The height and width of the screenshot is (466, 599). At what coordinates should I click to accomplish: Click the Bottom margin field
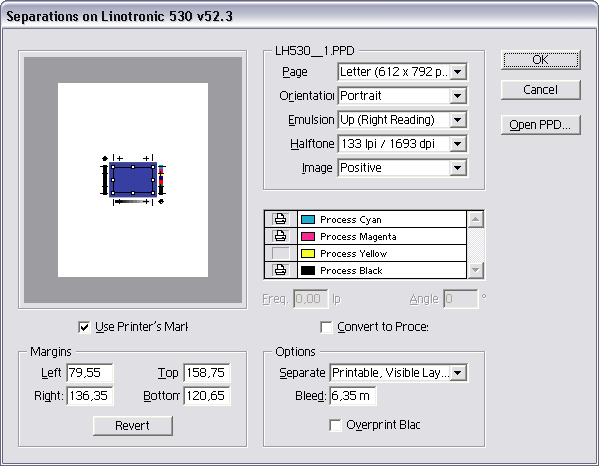pos(207,396)
